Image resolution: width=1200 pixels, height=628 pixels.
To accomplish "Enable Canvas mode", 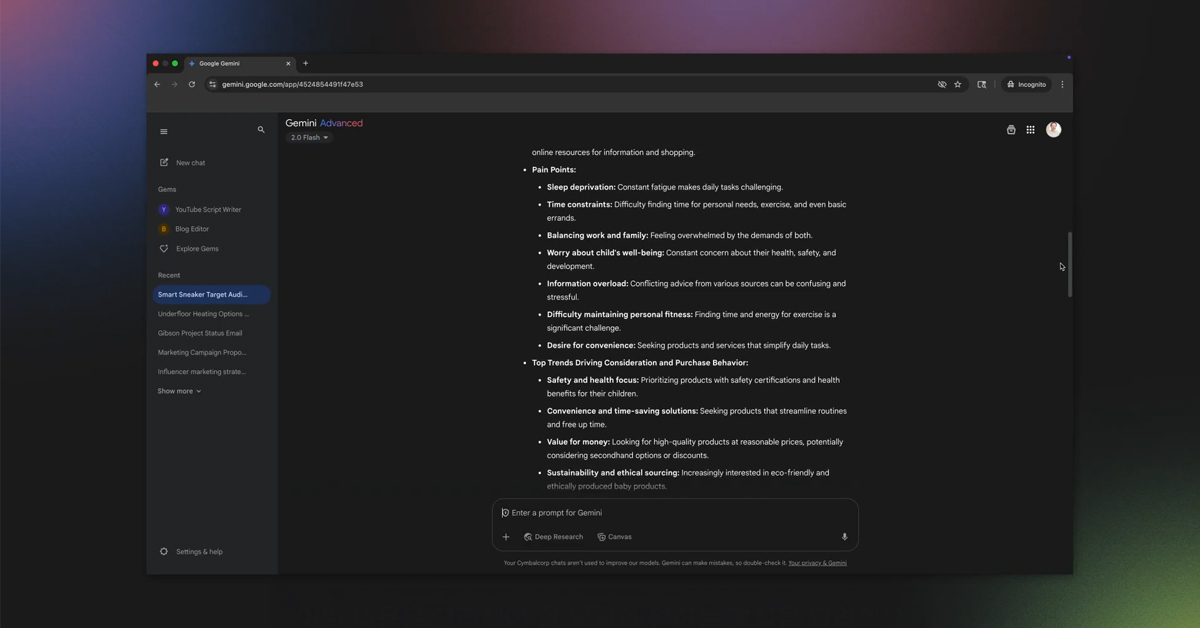I will tap(615, 537).
